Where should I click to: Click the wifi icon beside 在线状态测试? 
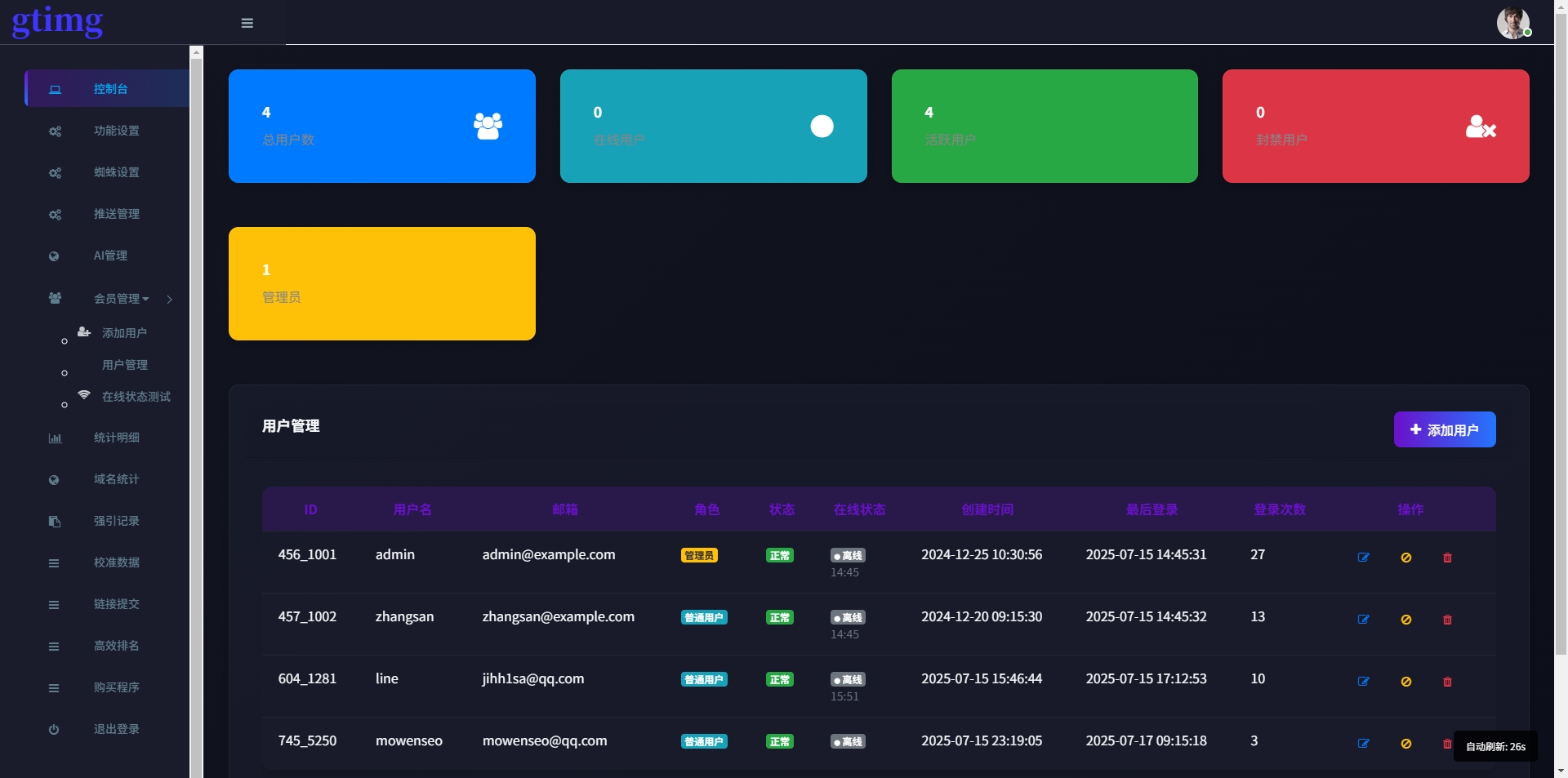pos(84,394)
